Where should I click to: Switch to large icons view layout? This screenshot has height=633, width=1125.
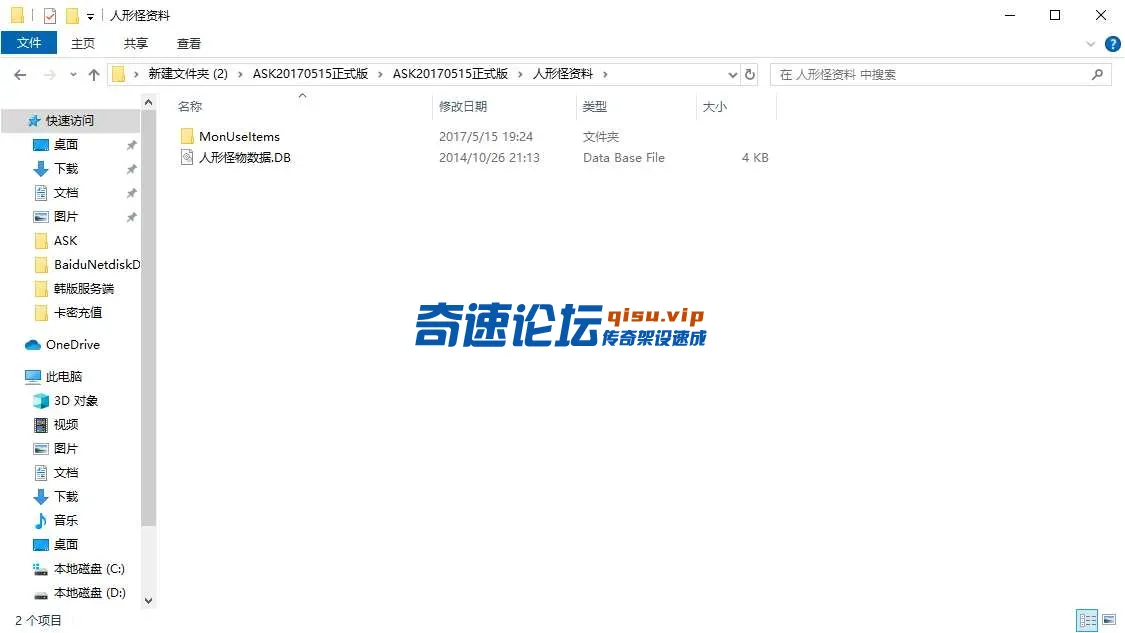[1109, 620]
